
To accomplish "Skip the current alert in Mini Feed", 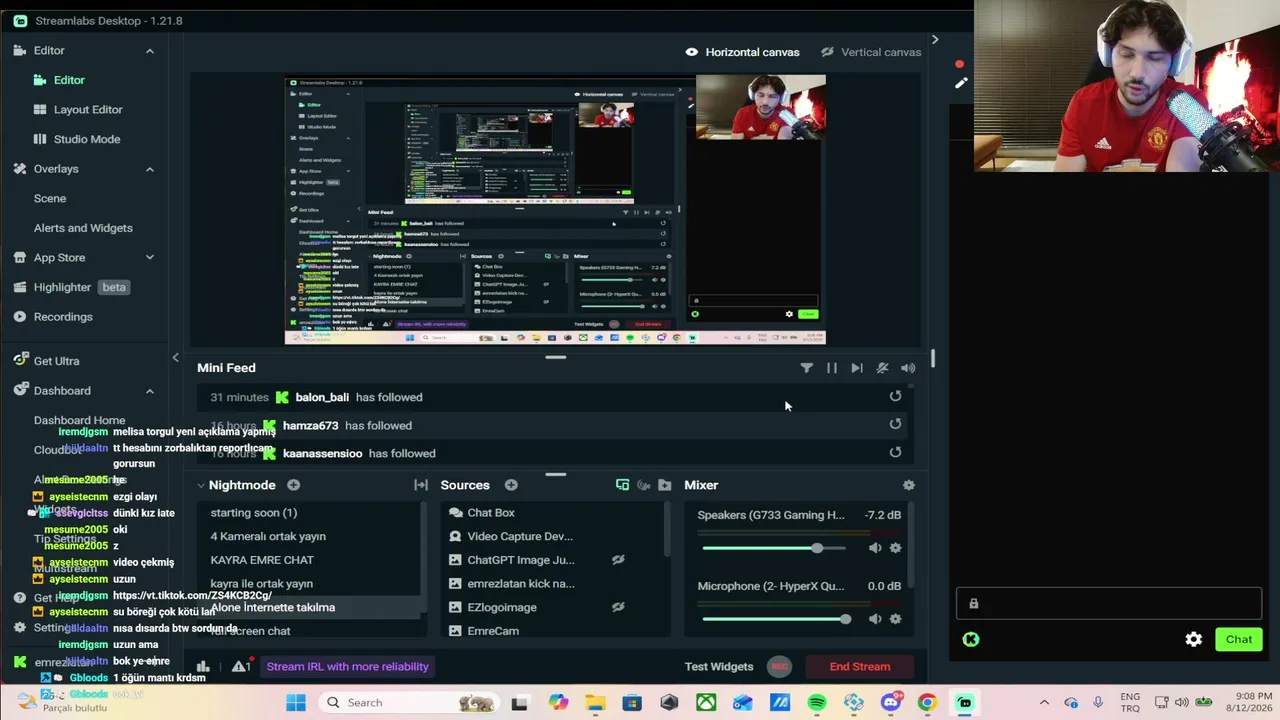I will 857,368.
